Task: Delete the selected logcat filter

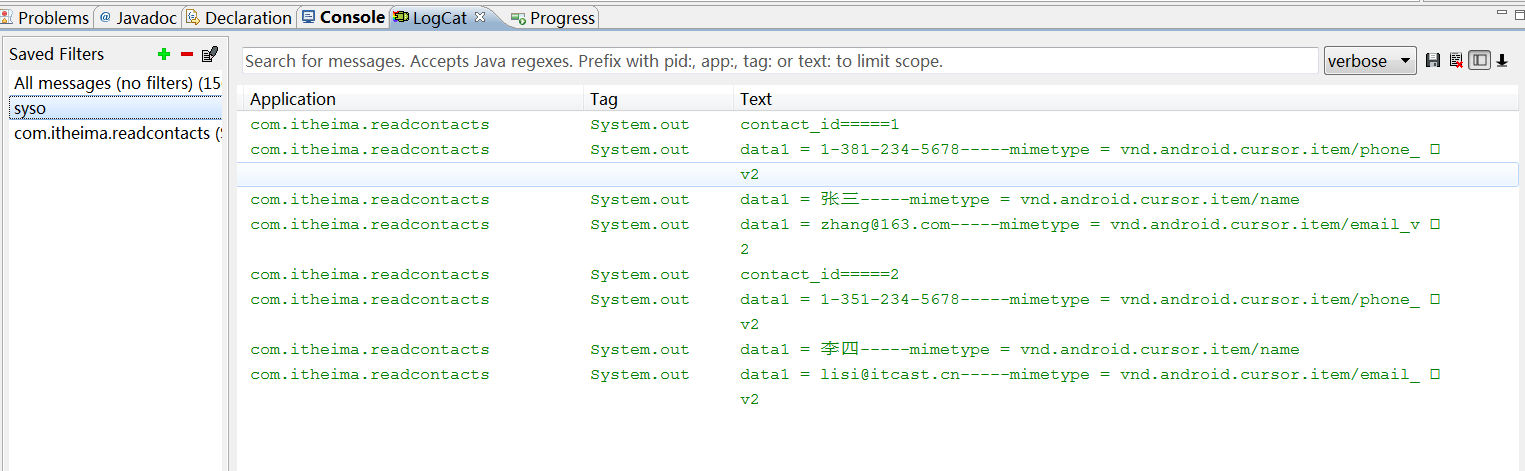Action: (x=186, y=54)
